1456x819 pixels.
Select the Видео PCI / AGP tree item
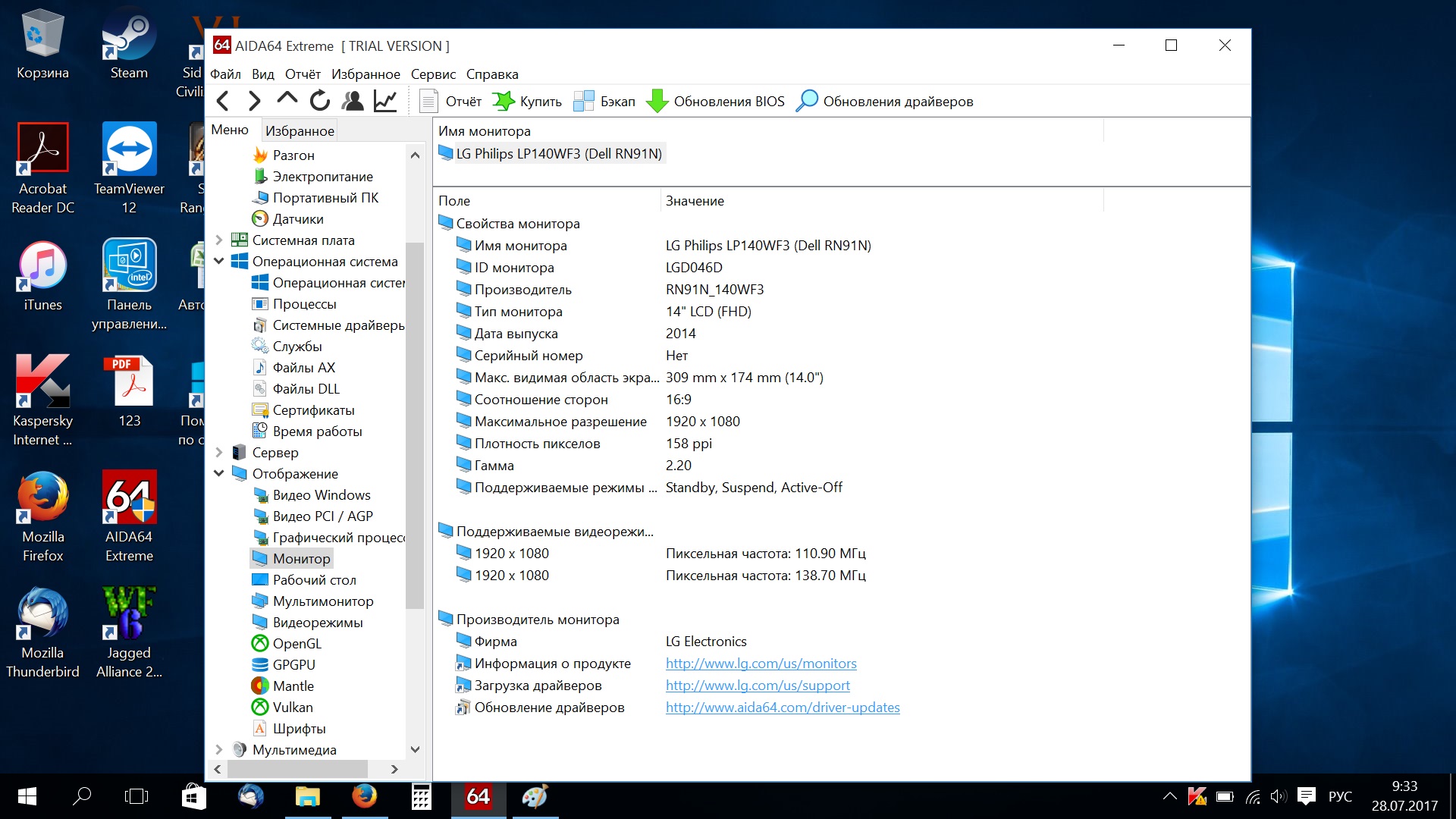pos(312,516)
